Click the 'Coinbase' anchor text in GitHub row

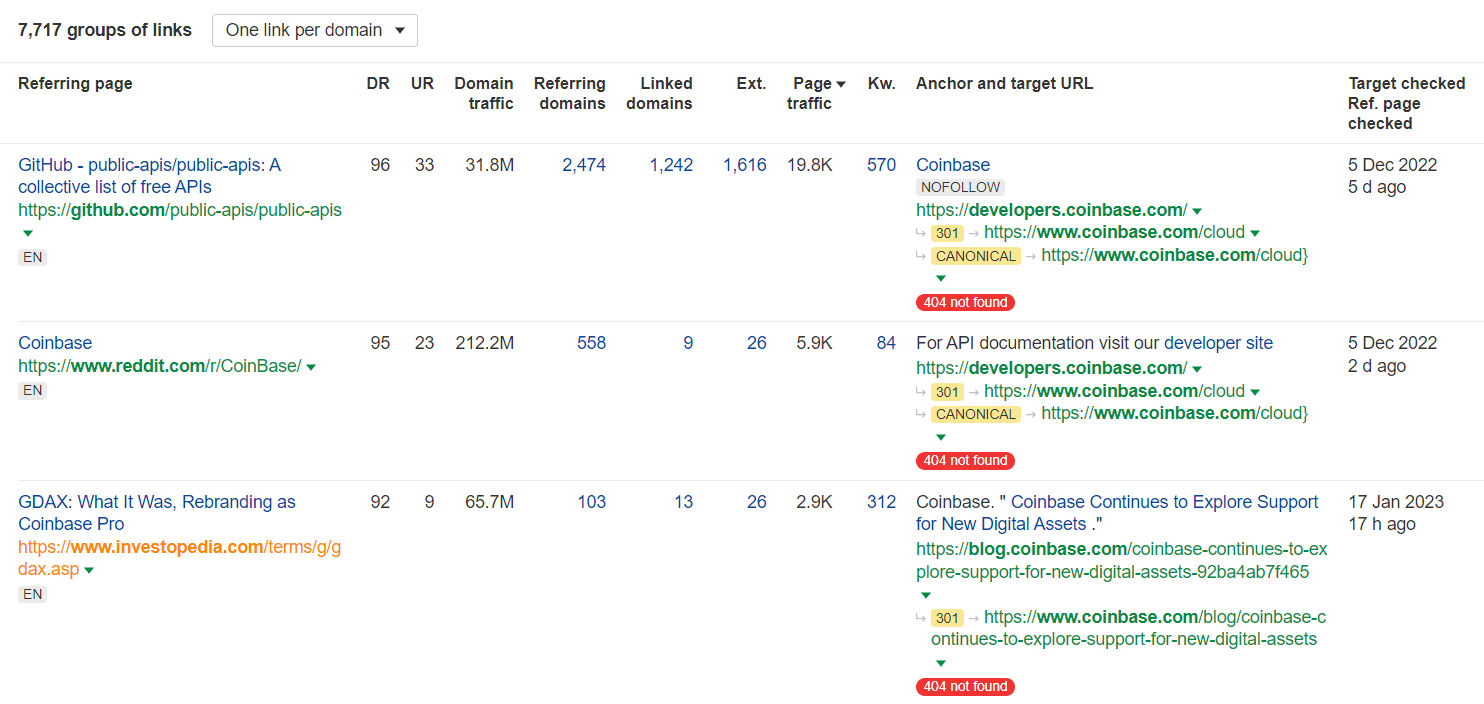[953, 165]
